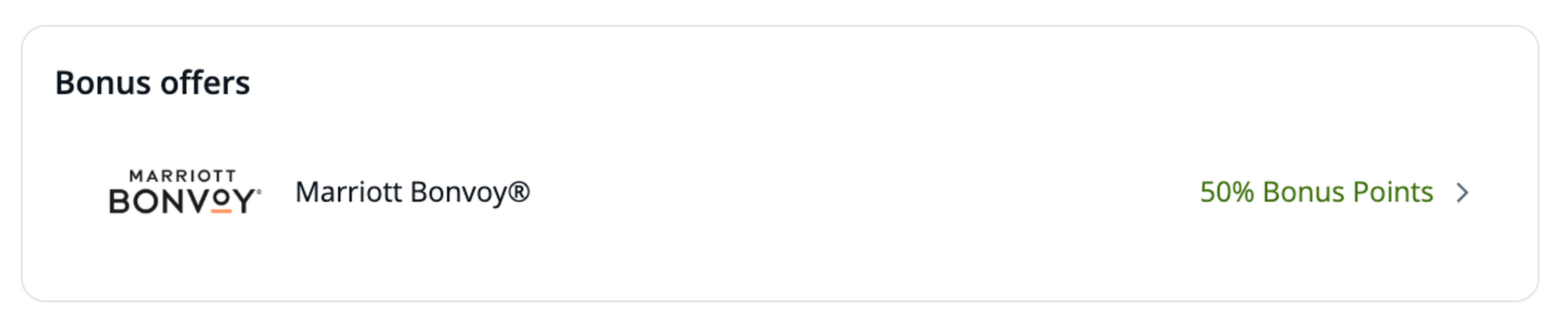View details via the right-pointing chevron
Image resolution: width=1568 pixels, height=333 pixels.
coord(1463,192)
